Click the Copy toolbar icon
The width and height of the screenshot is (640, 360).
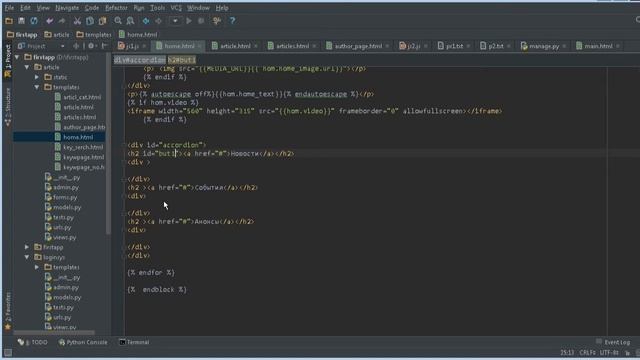tap(90, 20)
